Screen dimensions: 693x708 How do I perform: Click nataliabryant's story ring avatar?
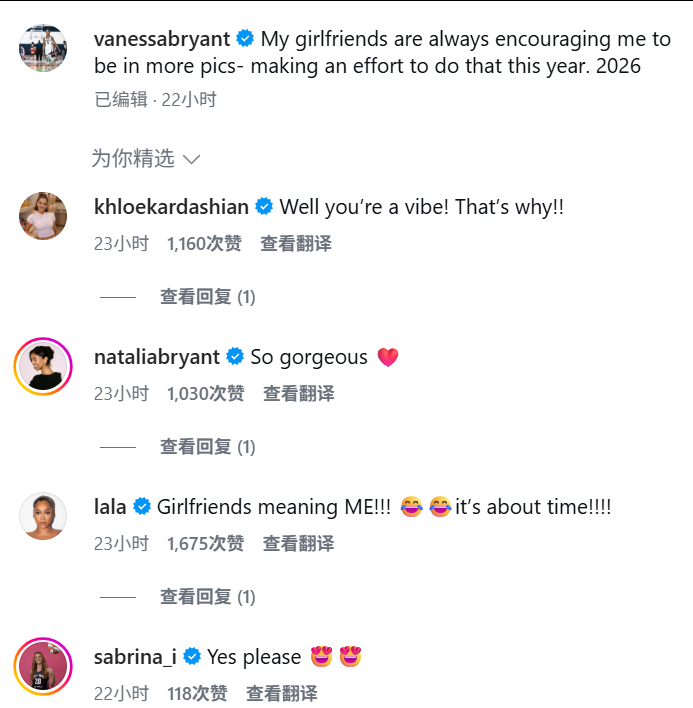(43, 365)
